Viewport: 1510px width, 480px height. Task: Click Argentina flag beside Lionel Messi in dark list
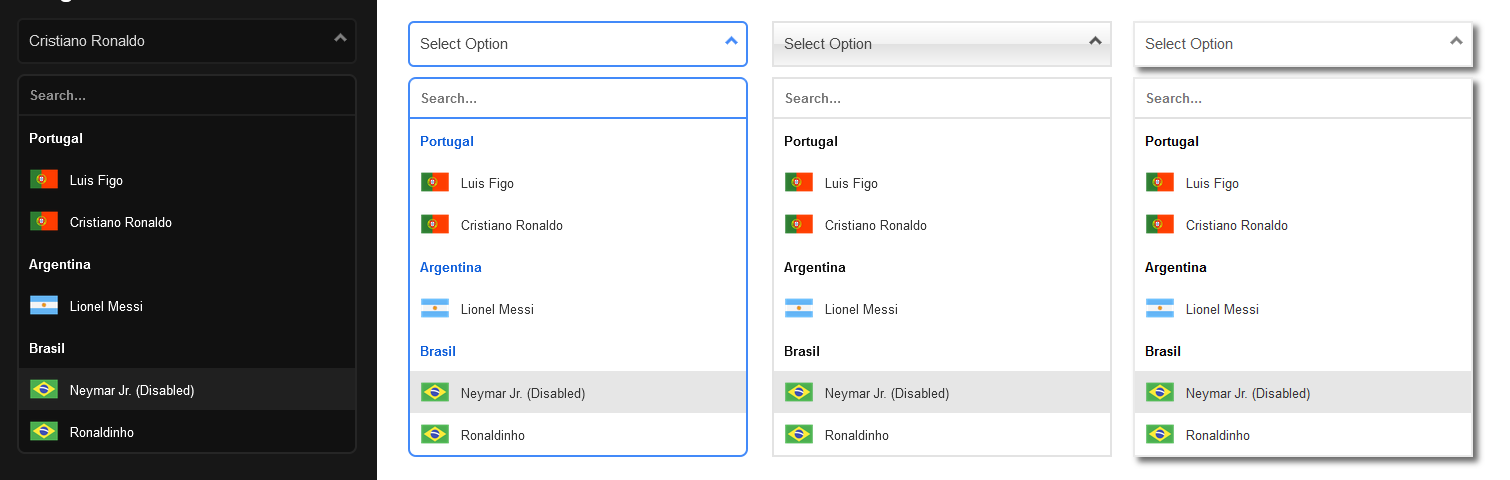pyautogui.click(x=44, y=306)
